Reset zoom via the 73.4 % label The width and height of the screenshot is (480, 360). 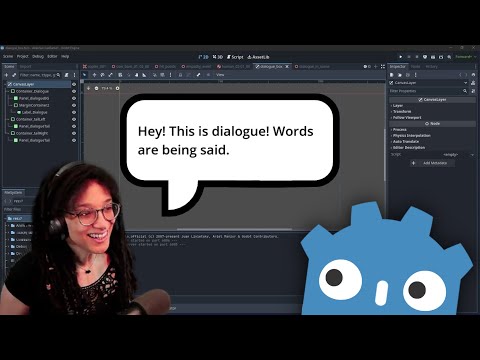tap(107, 88)
